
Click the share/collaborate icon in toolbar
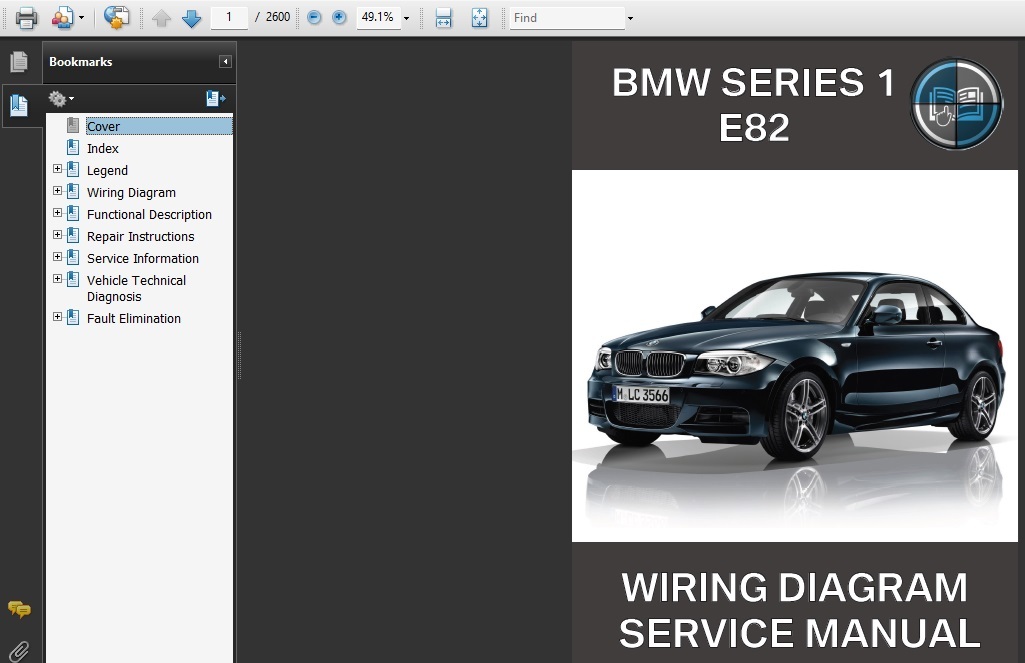pos(63,18)
